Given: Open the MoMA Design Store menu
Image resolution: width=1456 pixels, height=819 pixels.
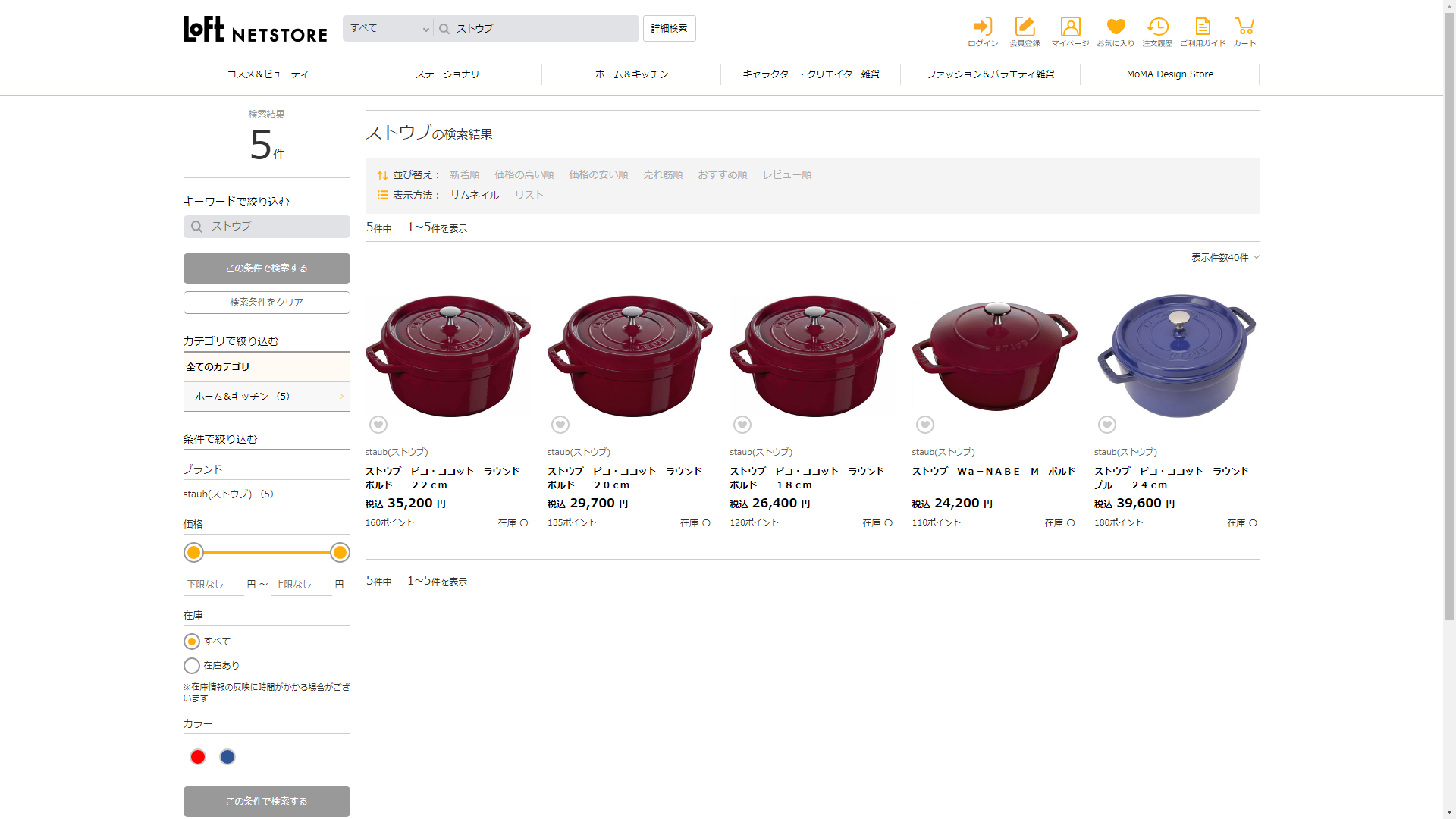Looking at the screenshot, I should [x=1169, y=74].
